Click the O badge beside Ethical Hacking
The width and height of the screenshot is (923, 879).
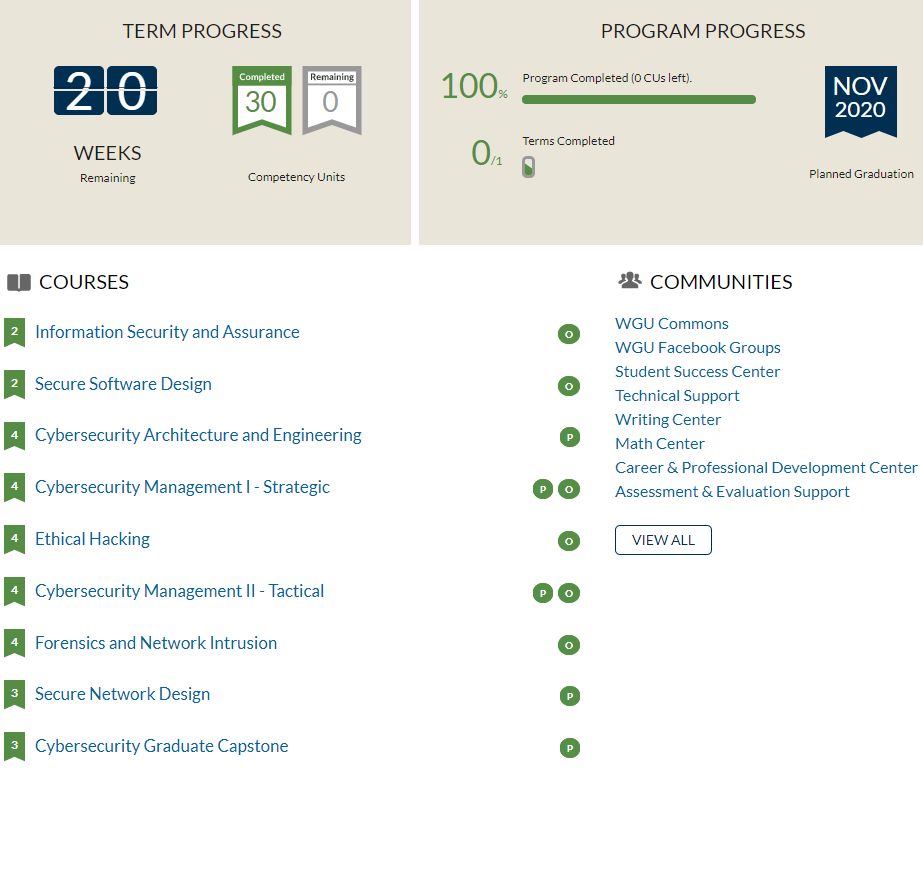click(568, 541)
